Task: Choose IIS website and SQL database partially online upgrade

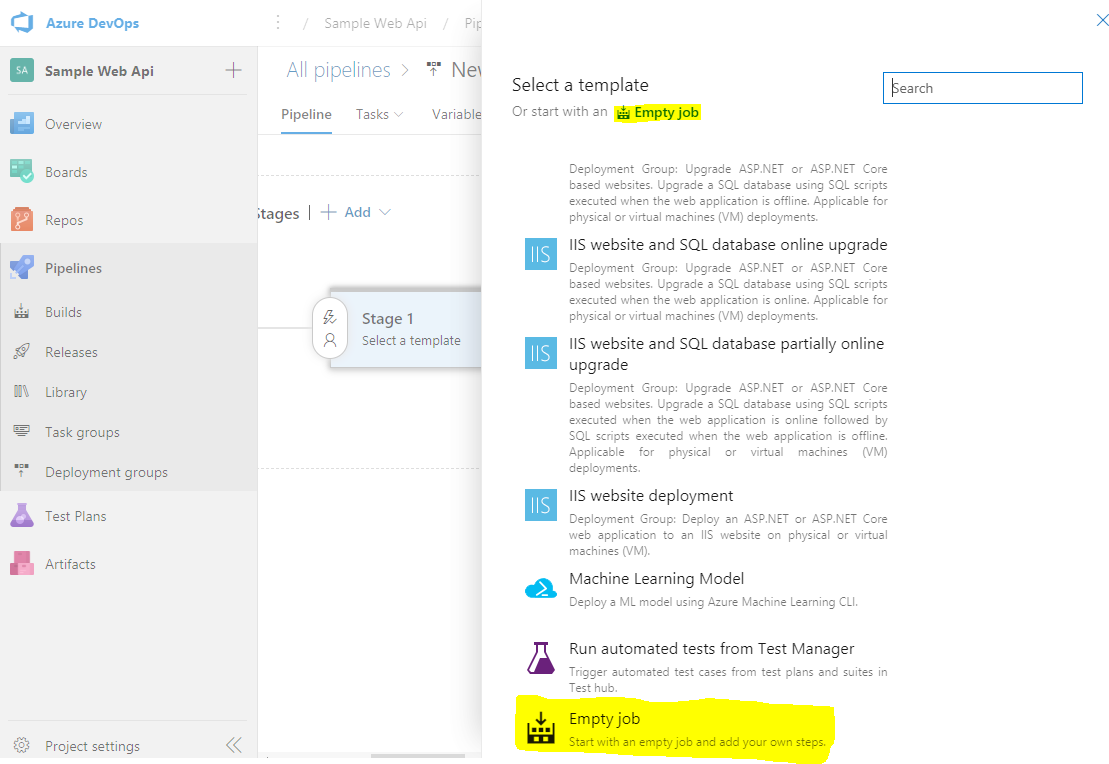Action: point(726,354)
